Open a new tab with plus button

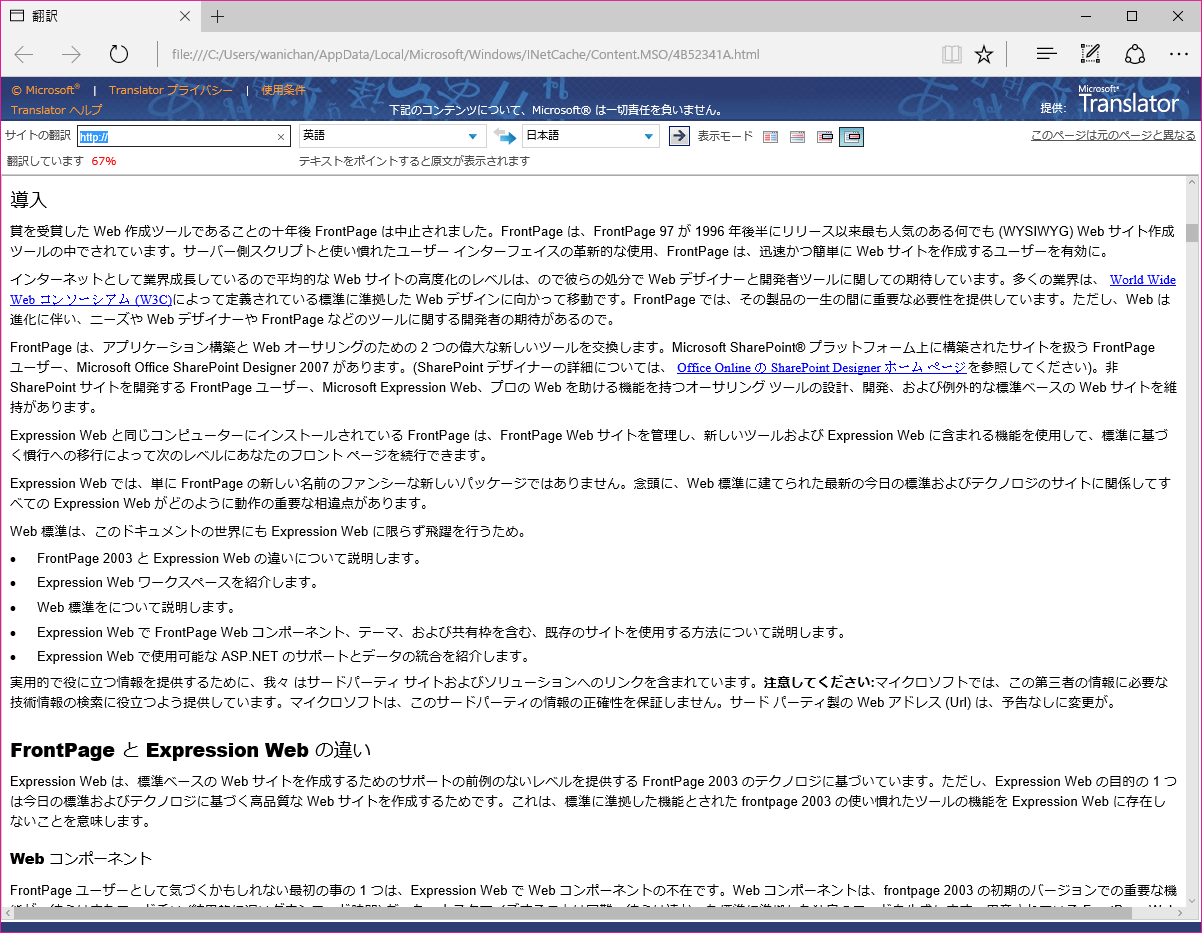click(x=217, y=16)
